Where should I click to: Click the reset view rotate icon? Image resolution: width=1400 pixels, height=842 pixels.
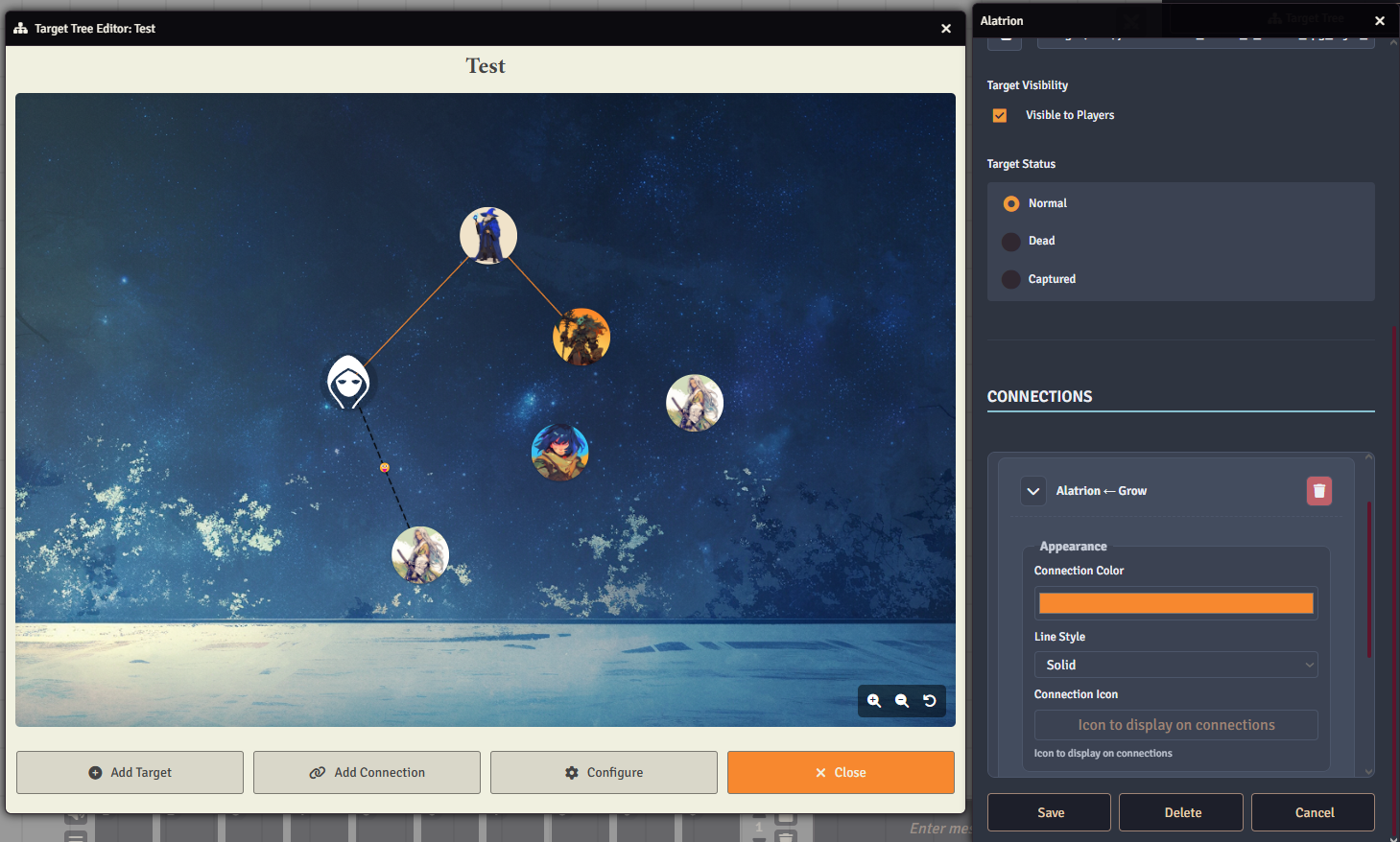tap(930, 701)
